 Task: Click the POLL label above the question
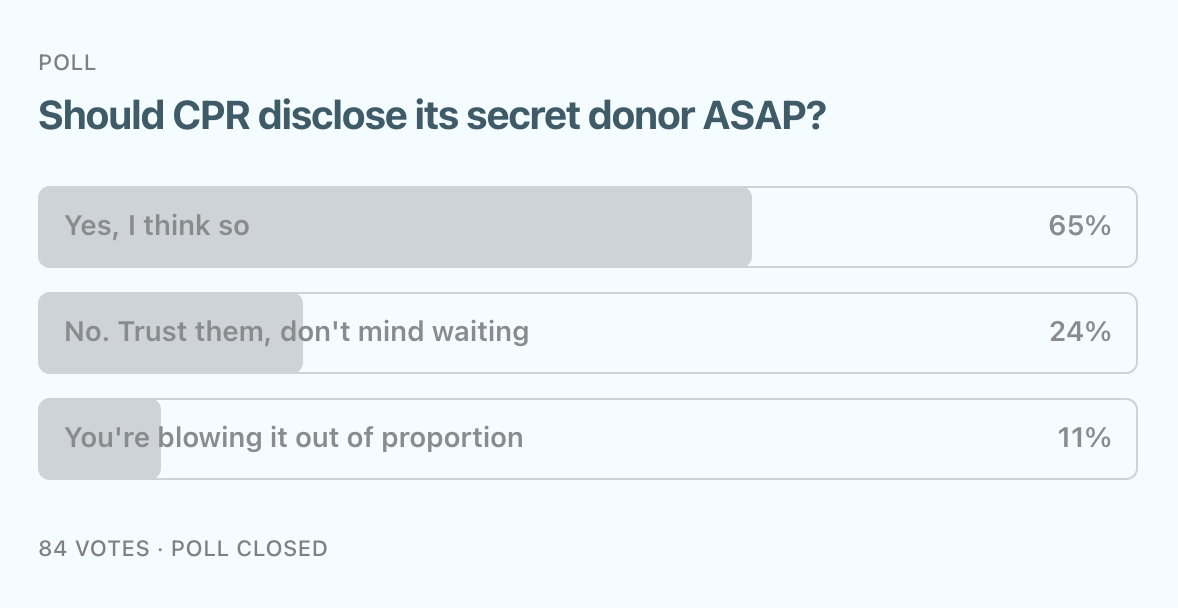click(x=67, y=62)
